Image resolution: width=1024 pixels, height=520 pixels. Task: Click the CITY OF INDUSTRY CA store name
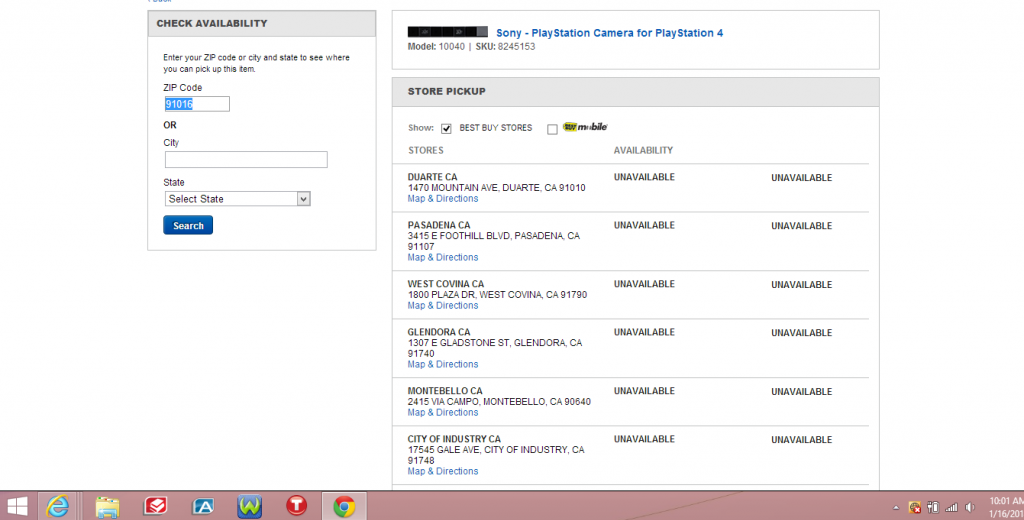[454, 440]
